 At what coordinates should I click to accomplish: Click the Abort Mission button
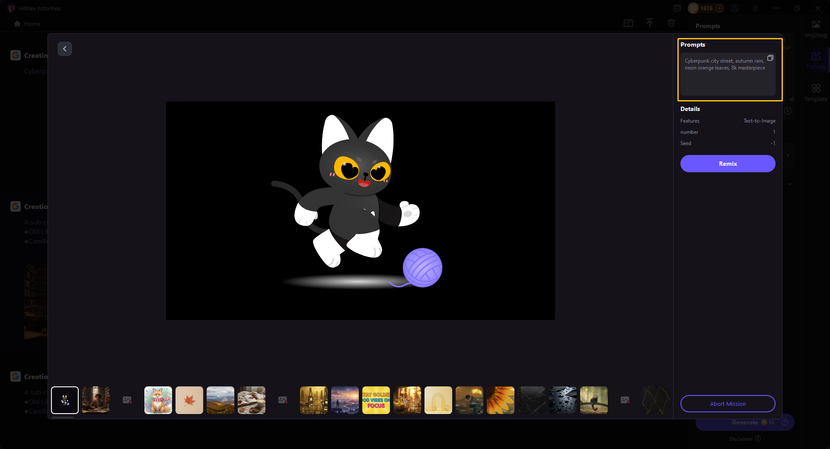pyautogui.click(x=728, y=403)
